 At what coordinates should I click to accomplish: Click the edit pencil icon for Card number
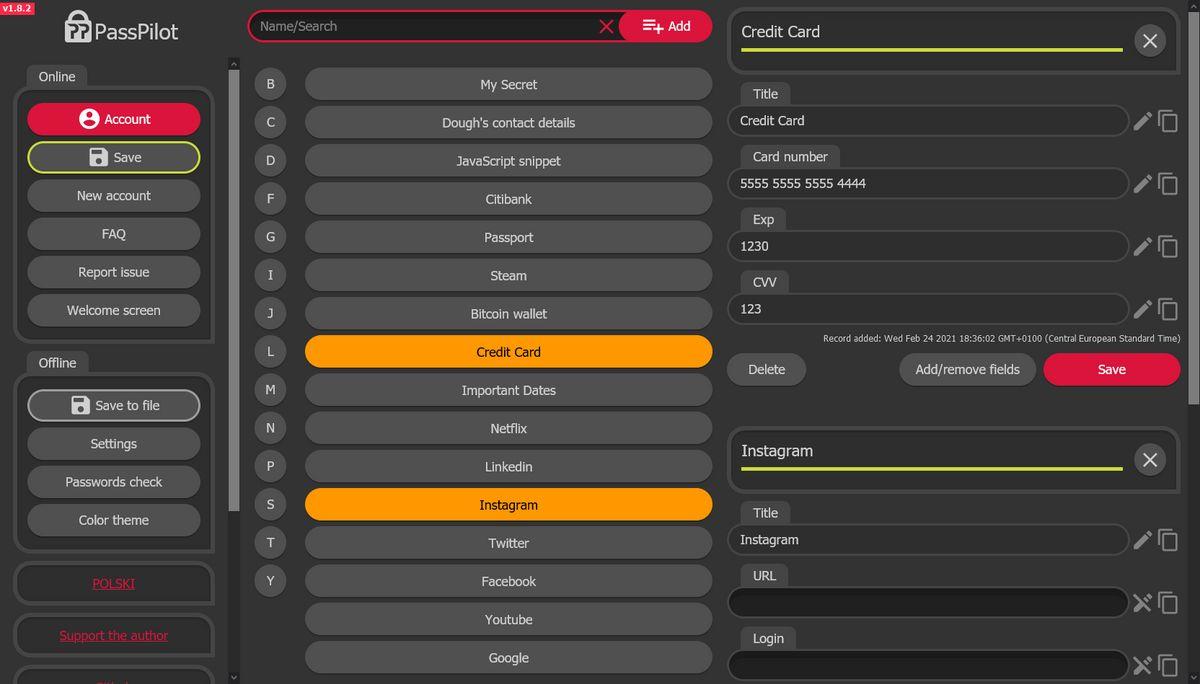click(x=1142, y=184)
